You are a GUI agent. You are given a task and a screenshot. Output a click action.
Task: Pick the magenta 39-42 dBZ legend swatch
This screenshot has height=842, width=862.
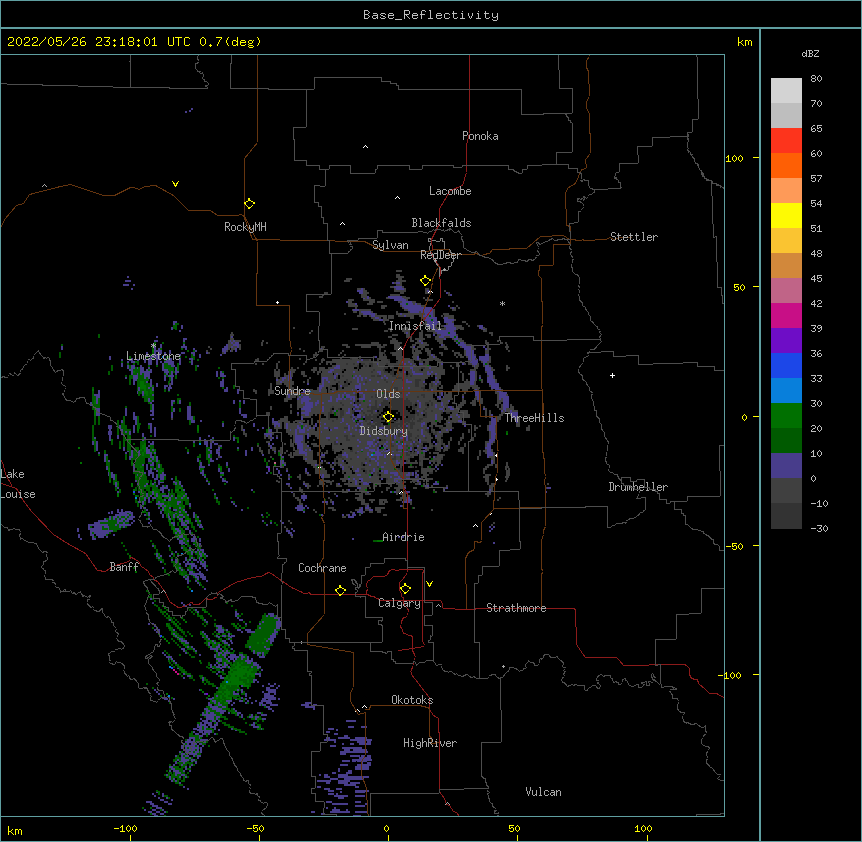pos(786,316)
